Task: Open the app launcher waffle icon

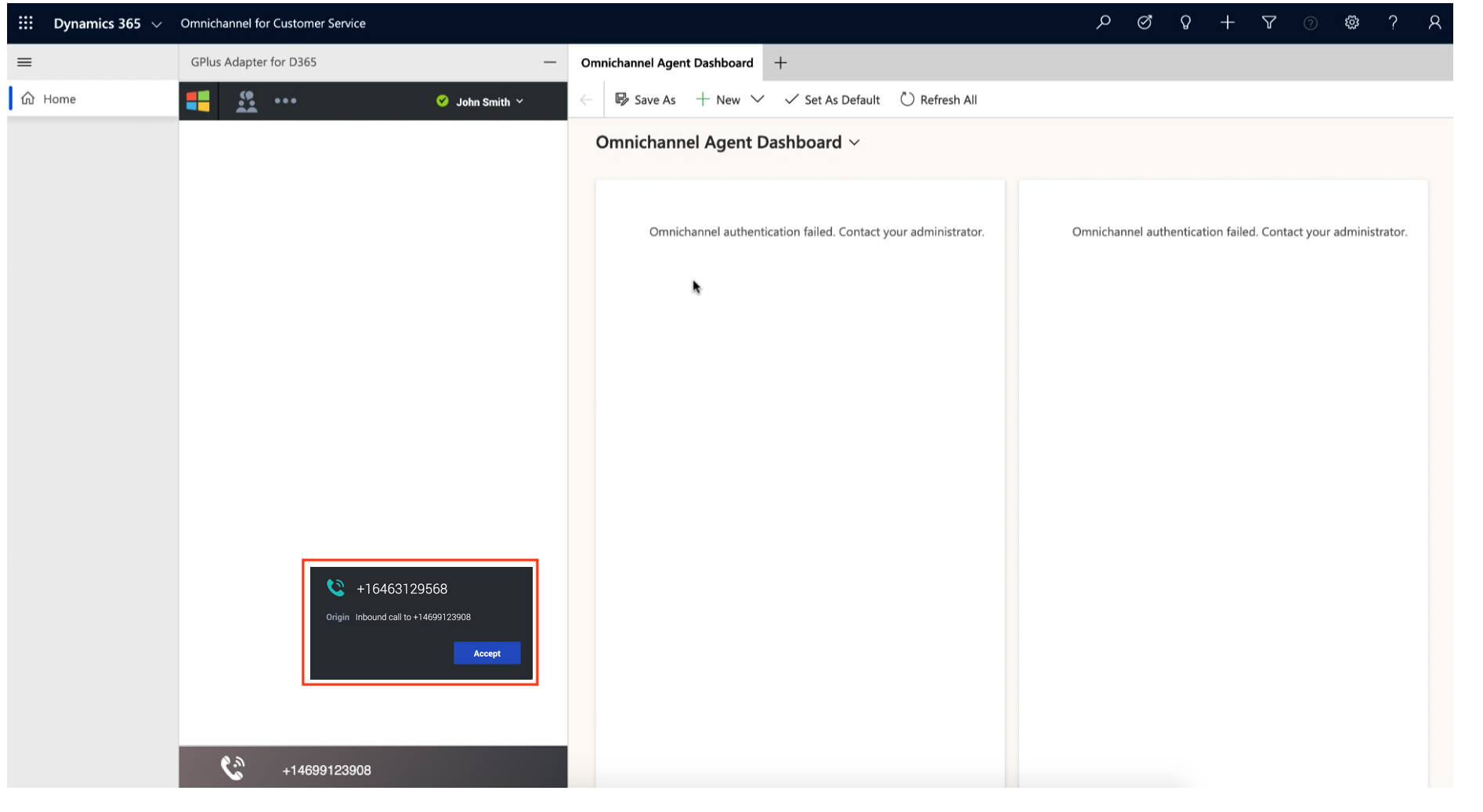Action: point(26,23)
